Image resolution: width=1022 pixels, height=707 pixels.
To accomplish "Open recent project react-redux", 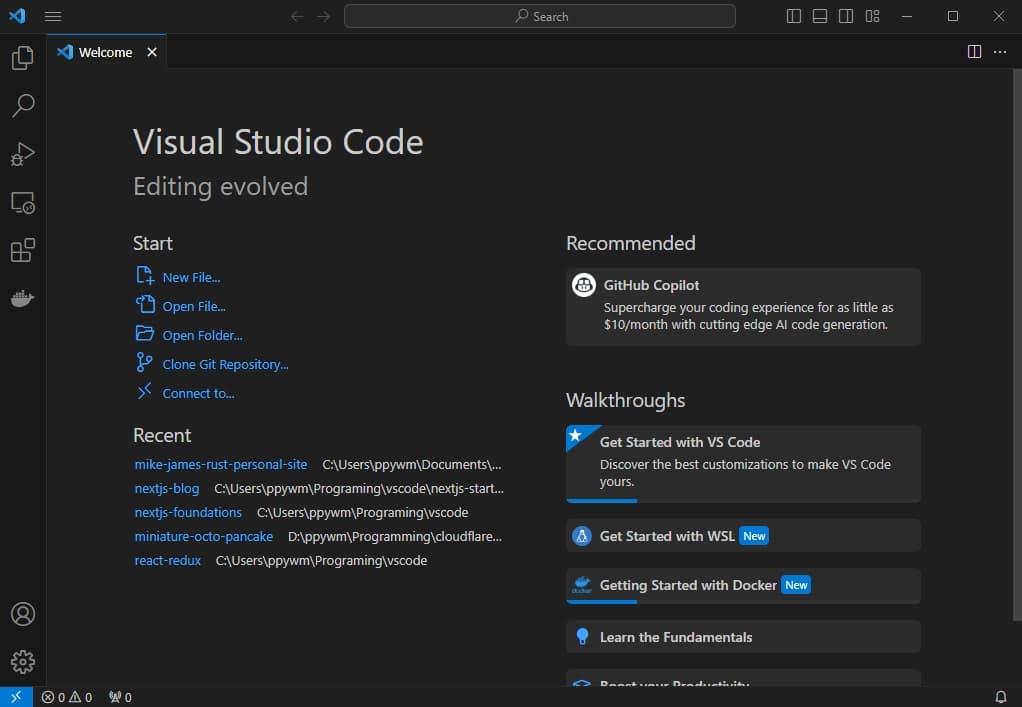I will 168,560.
